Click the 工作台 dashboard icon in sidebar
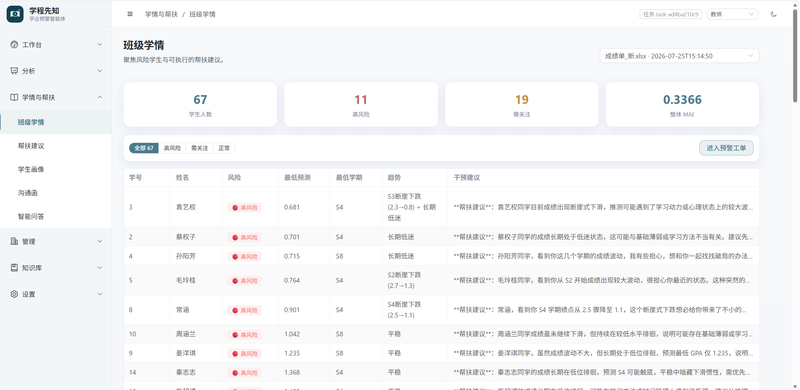 (x=14, y=44)
